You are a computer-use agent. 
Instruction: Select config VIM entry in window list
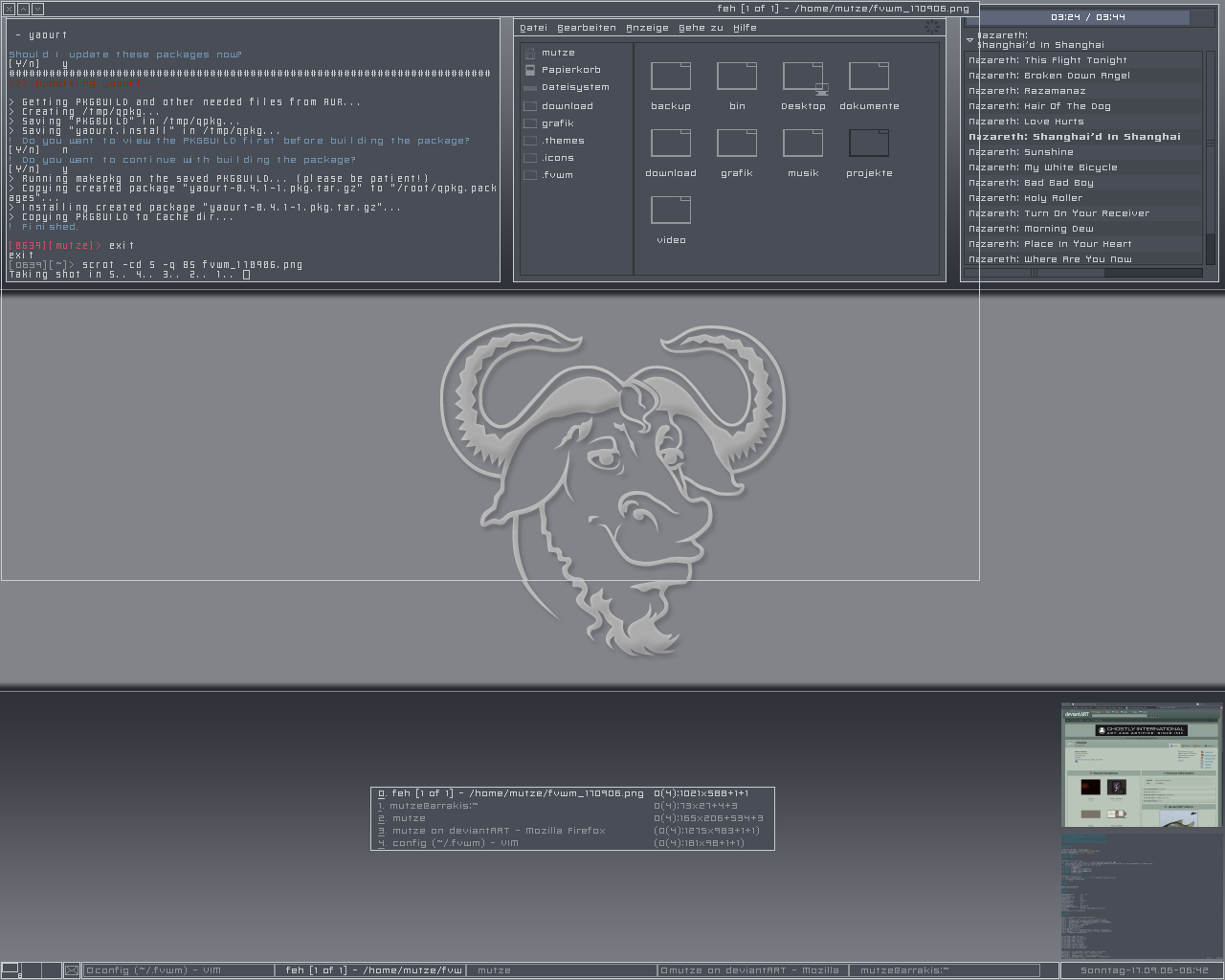point(572,843)
